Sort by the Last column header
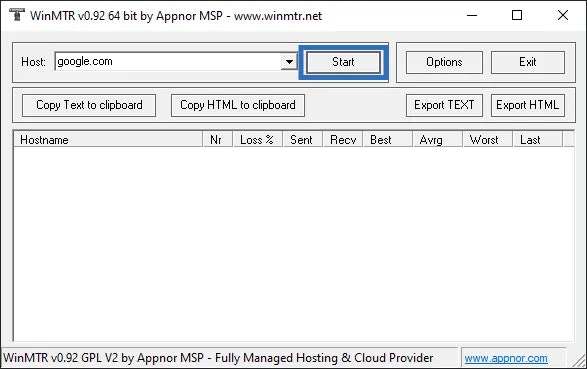Image resolution: width=587 pixels, height=369 pixels. (x=538, y=140)
